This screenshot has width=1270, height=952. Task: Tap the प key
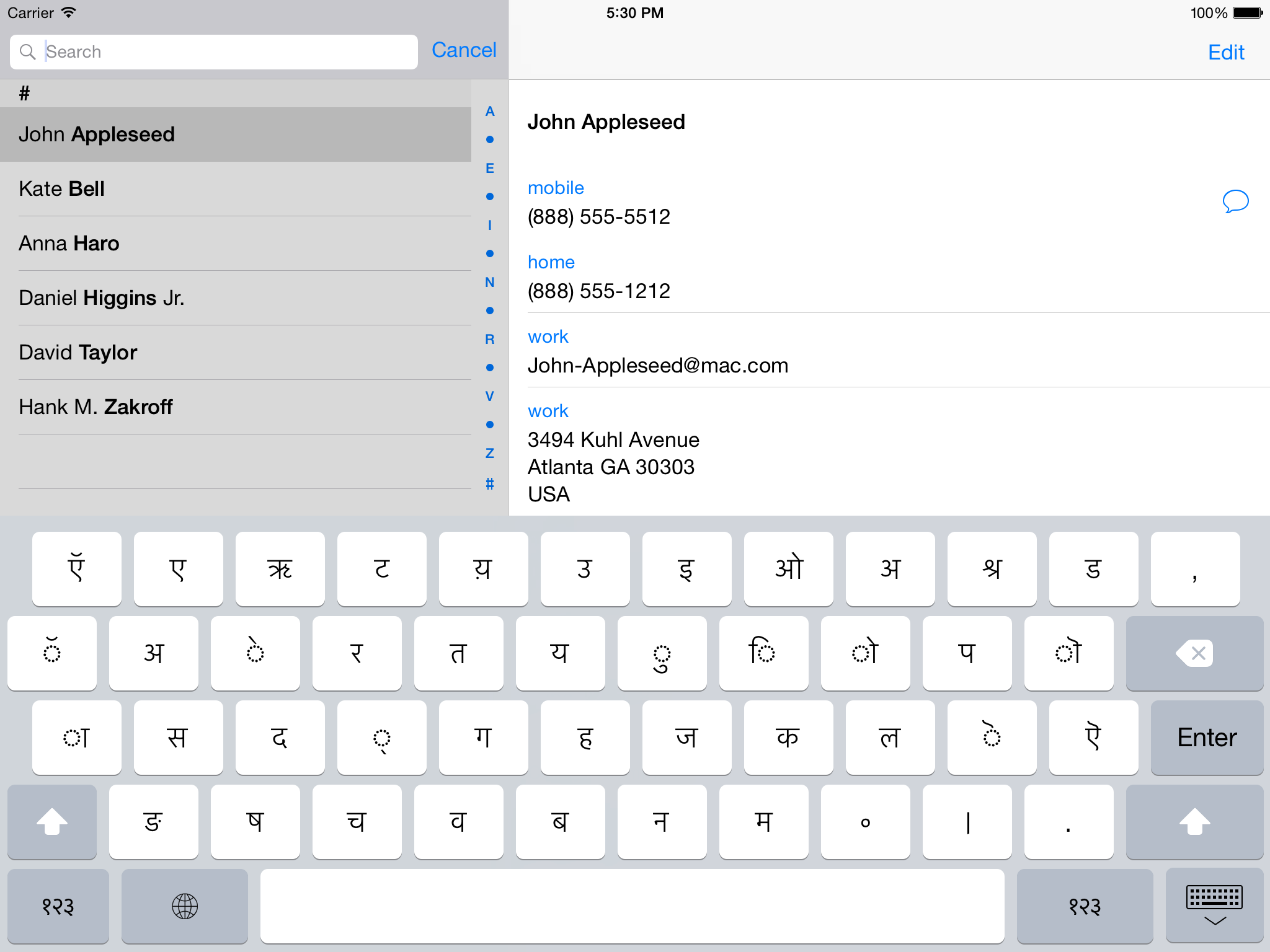pos(967,653)
